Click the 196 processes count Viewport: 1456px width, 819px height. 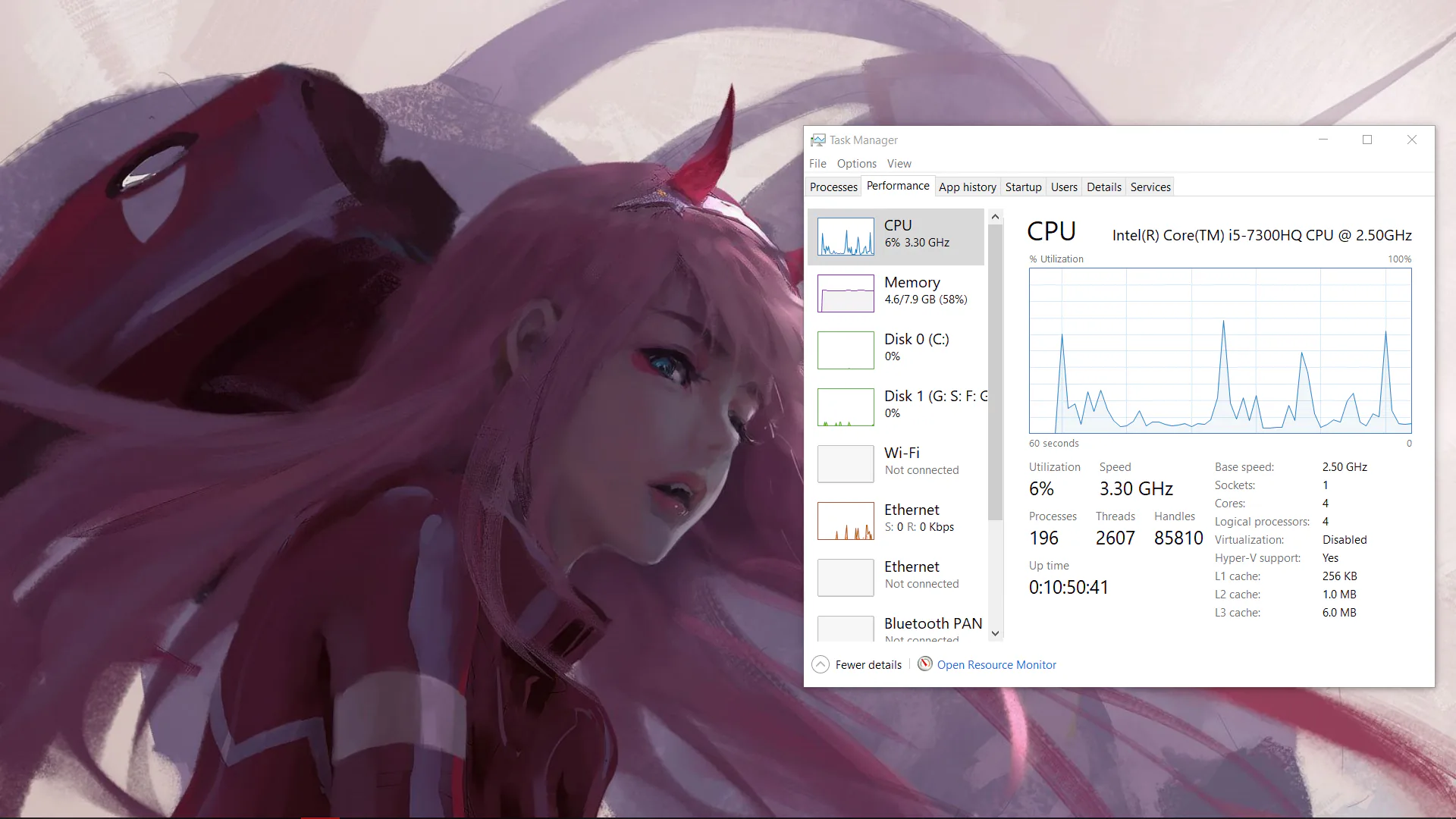(1043, 538)
